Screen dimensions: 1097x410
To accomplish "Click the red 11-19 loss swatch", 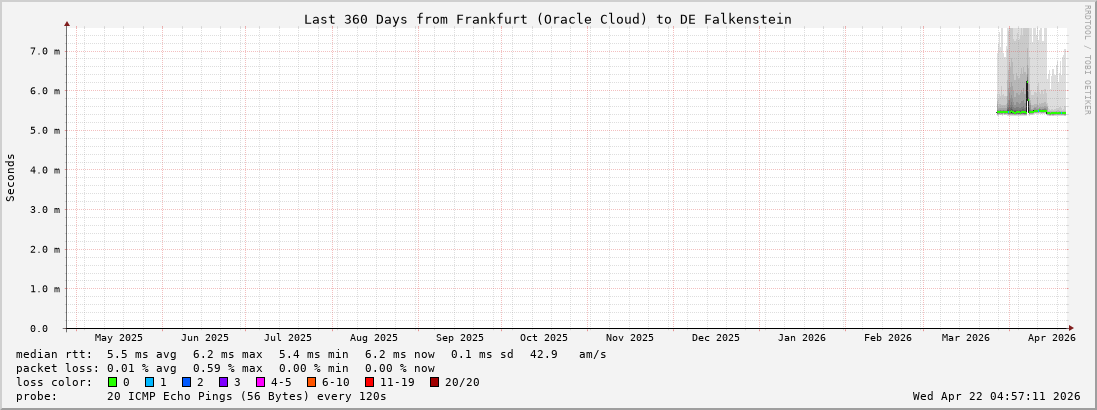I will (370, 382).
